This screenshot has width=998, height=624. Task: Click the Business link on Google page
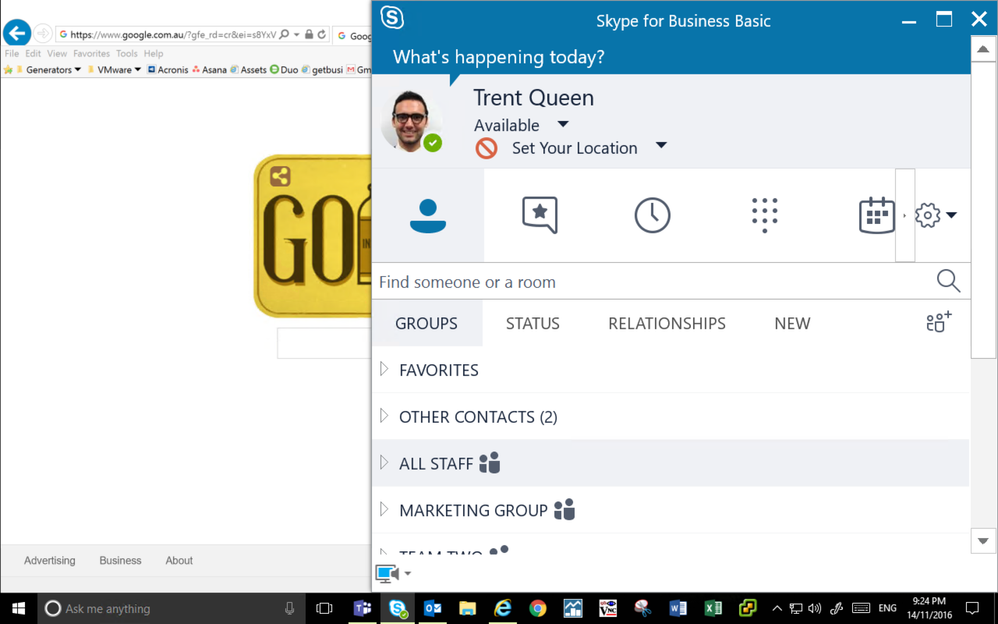tap(120, 560)
